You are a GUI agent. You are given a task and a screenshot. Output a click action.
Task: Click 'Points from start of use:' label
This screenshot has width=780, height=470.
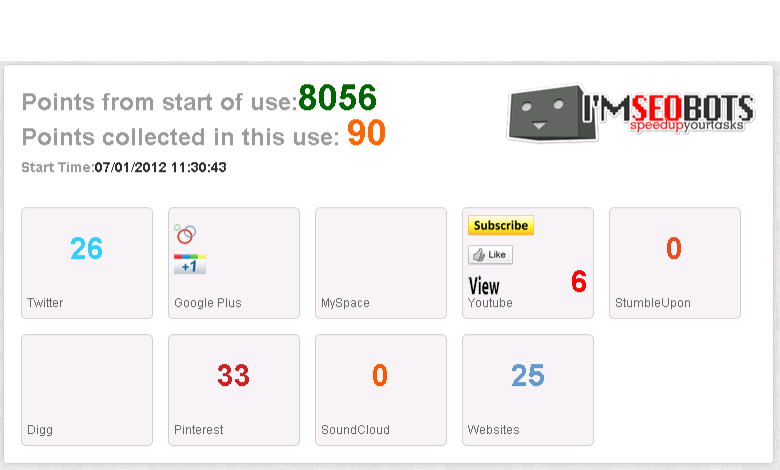[160, 102]
